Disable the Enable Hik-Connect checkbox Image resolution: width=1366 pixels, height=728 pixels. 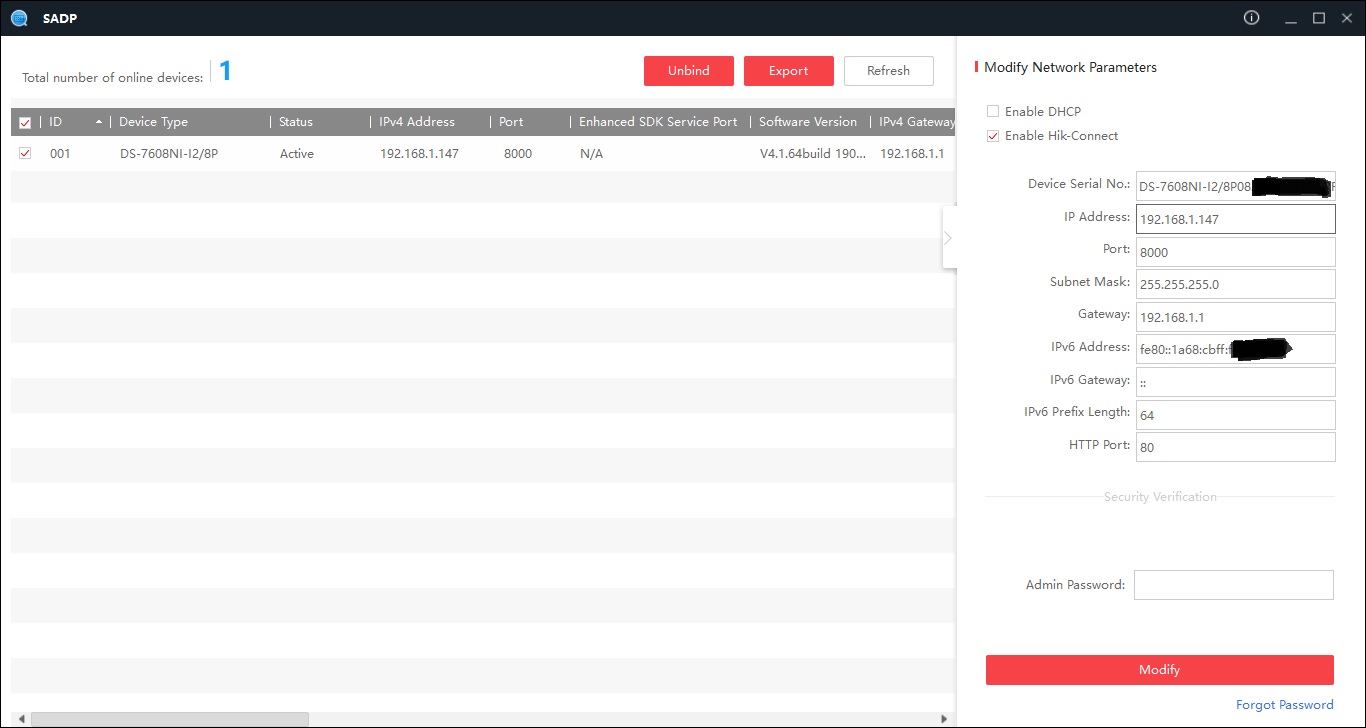point(993,136)
